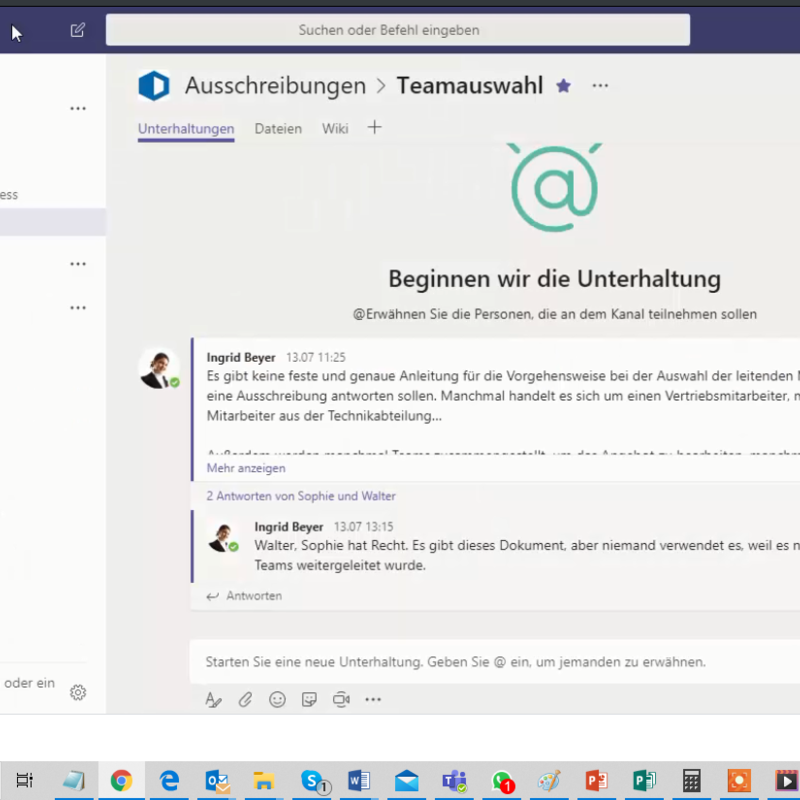
Task: Open Outlook from the taskbar
Action: coord(217,781)
